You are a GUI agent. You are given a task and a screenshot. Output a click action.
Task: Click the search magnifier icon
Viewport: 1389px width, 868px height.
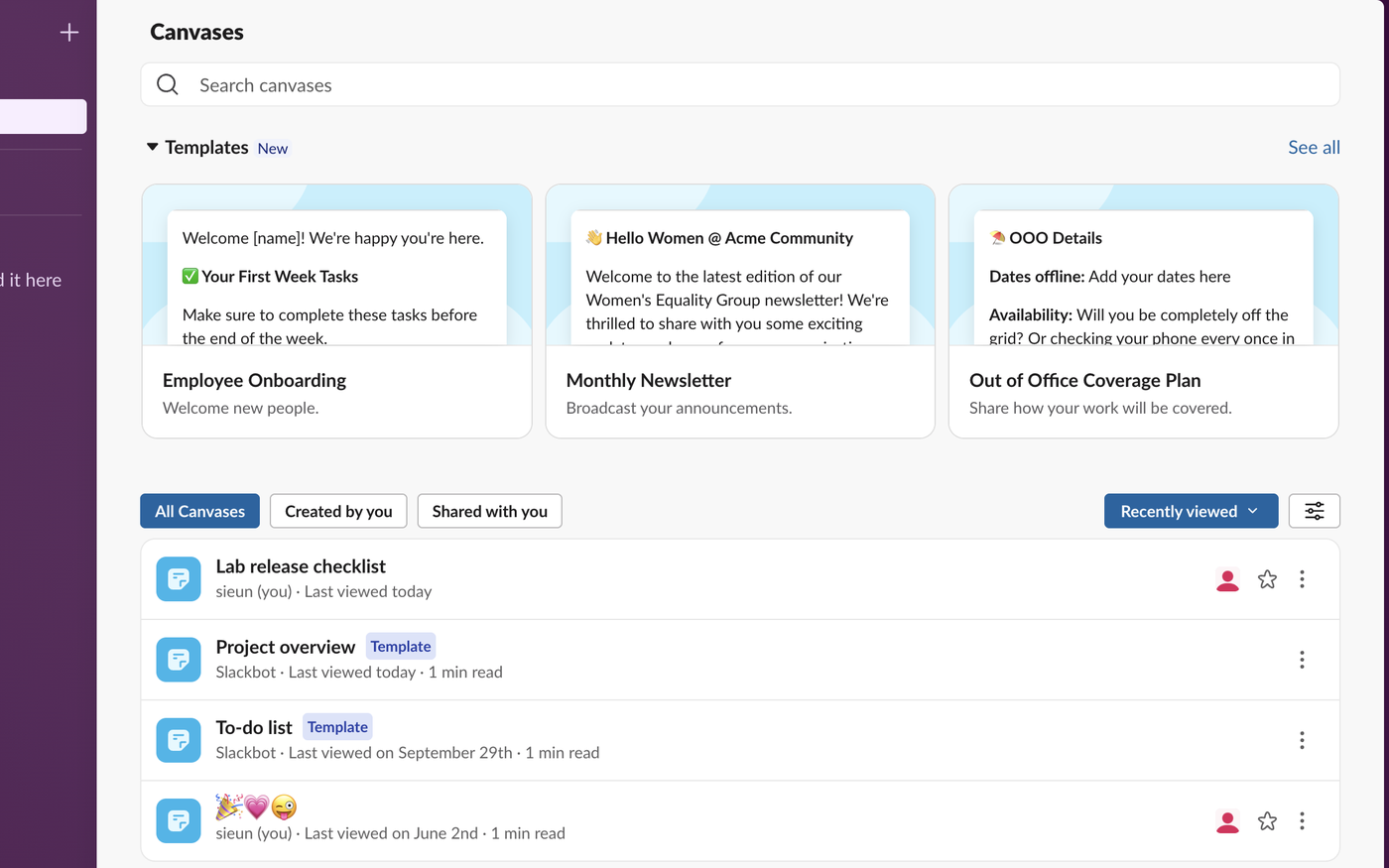(x=168, y=85)
